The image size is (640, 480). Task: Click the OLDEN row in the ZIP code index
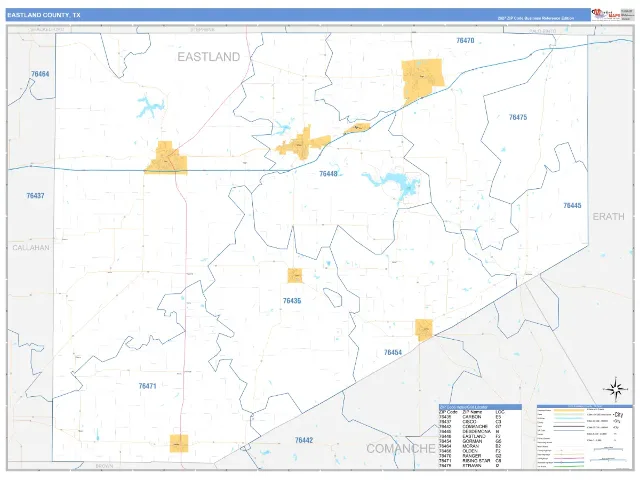click(x=470, y=451)
